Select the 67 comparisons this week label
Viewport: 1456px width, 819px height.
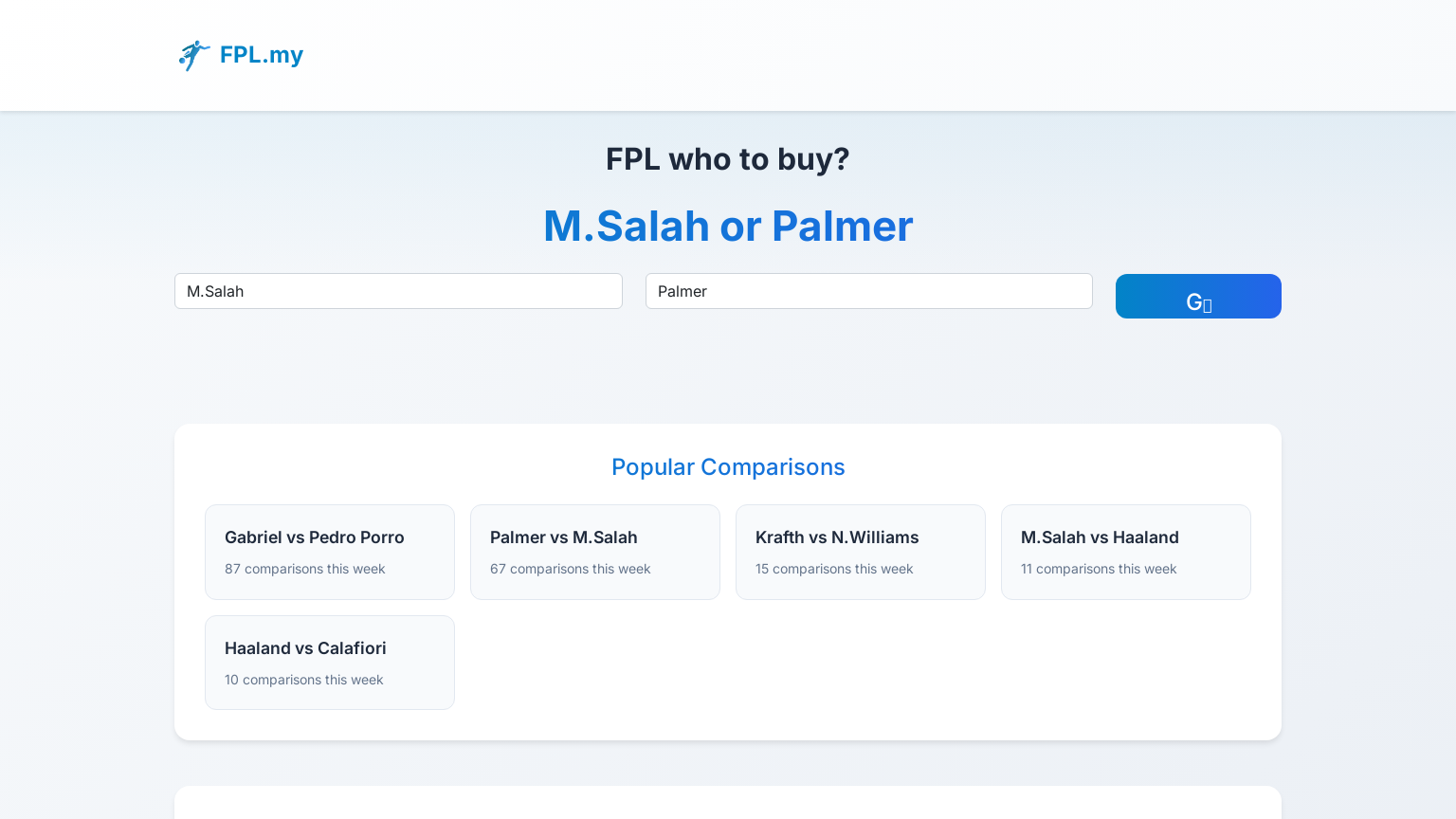click(570, 569)
